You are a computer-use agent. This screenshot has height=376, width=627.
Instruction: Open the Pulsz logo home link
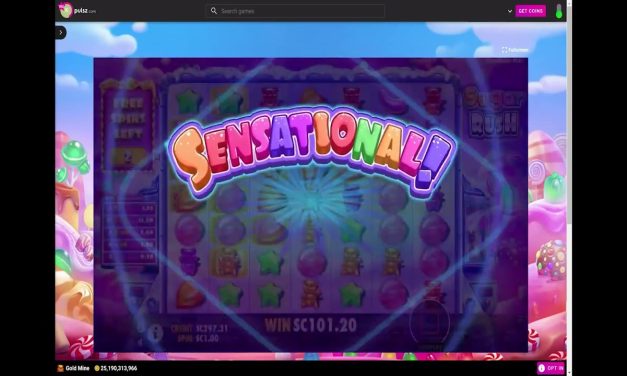click(x=77, y=10)
